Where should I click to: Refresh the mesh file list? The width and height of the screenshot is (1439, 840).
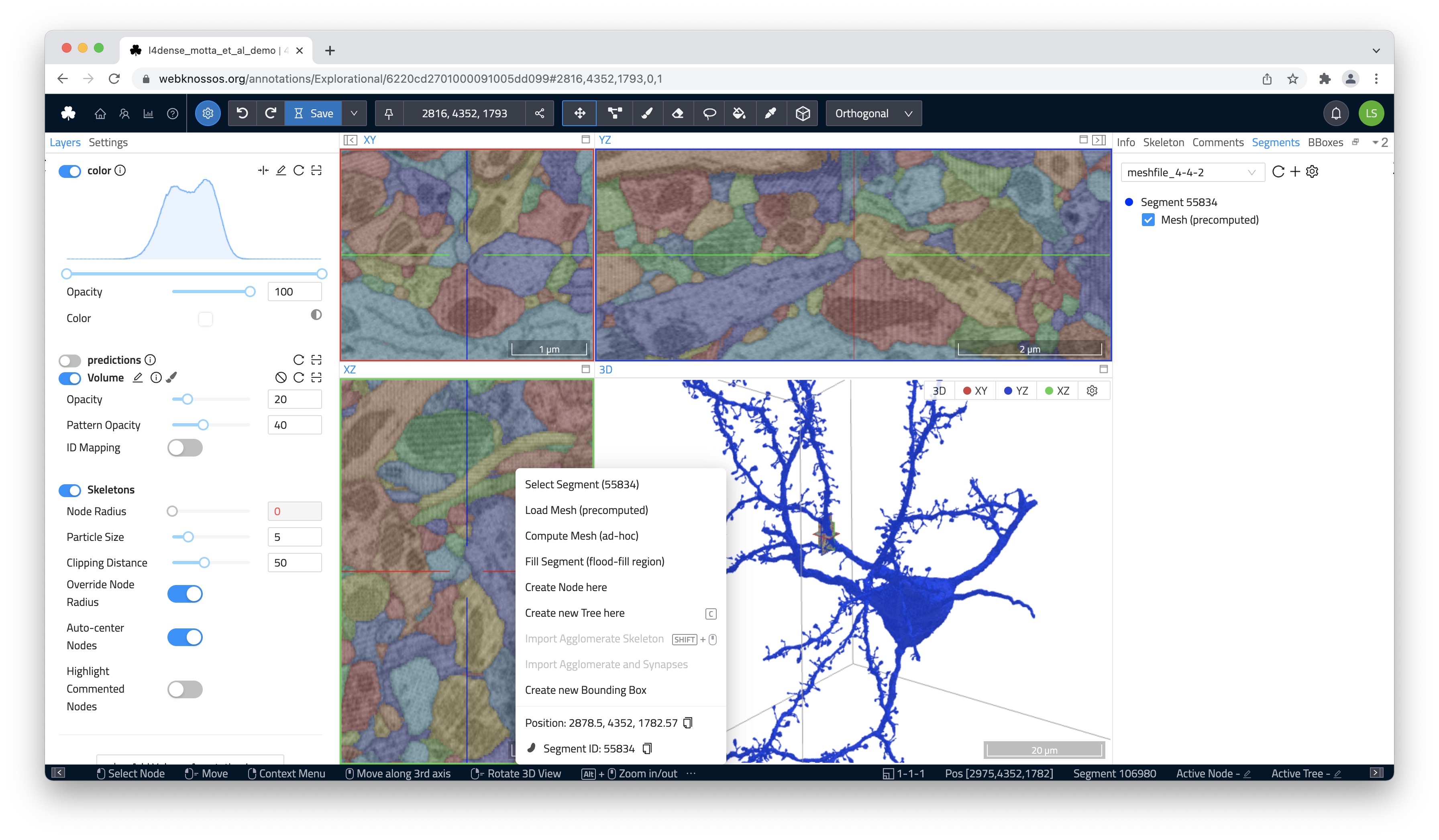1278,172
